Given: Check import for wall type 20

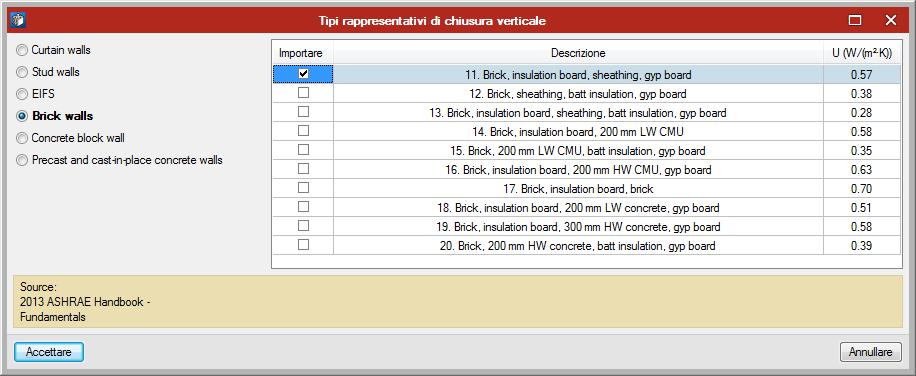Looking at the screenshot, I should 303,245.
